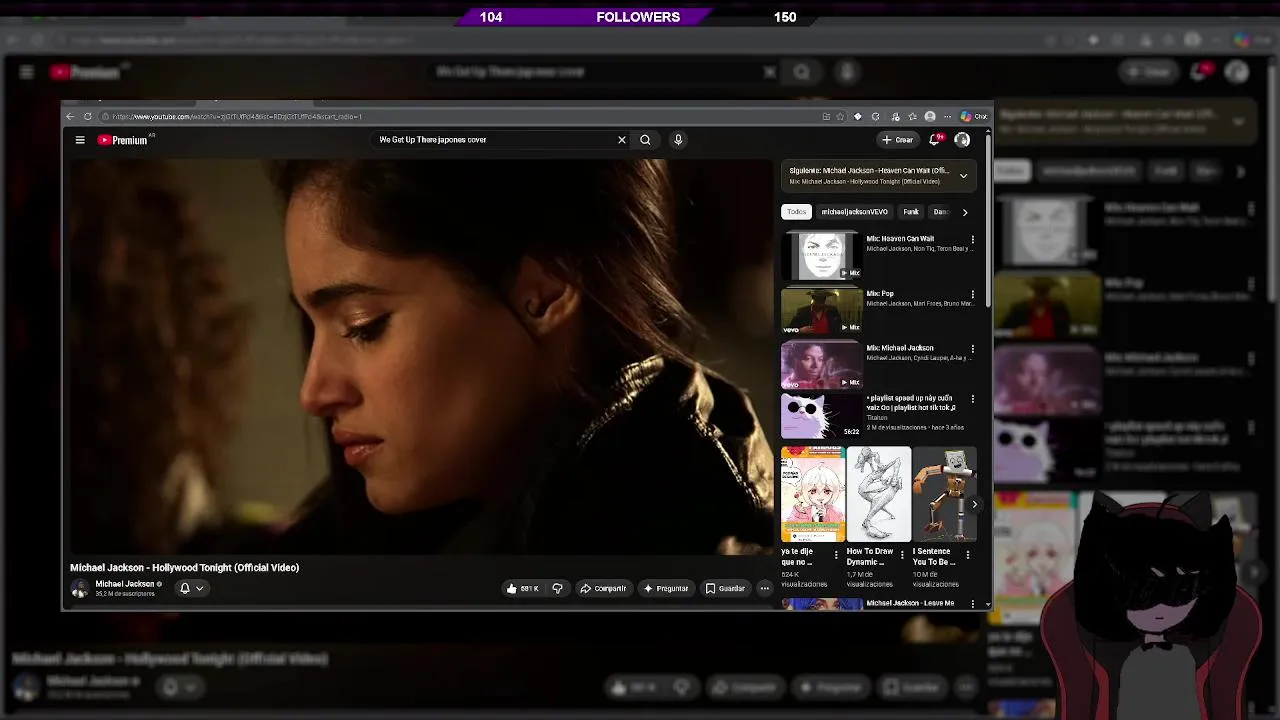The width and height of the screenshot is (1280, 720).
Task: Open options for Mix: Heaven Can Wait
Action: [x=972, y=240]
